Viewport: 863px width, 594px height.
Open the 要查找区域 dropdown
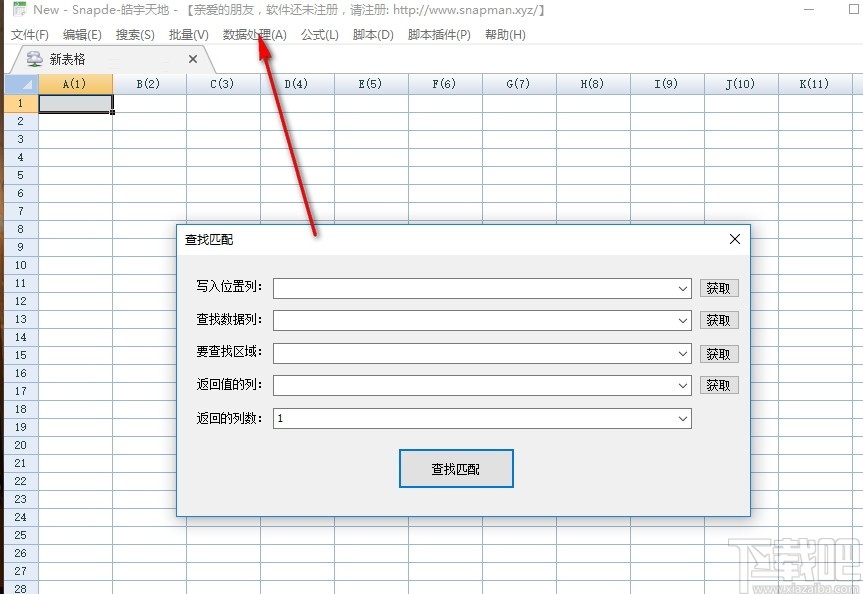[x=682, y=353]
